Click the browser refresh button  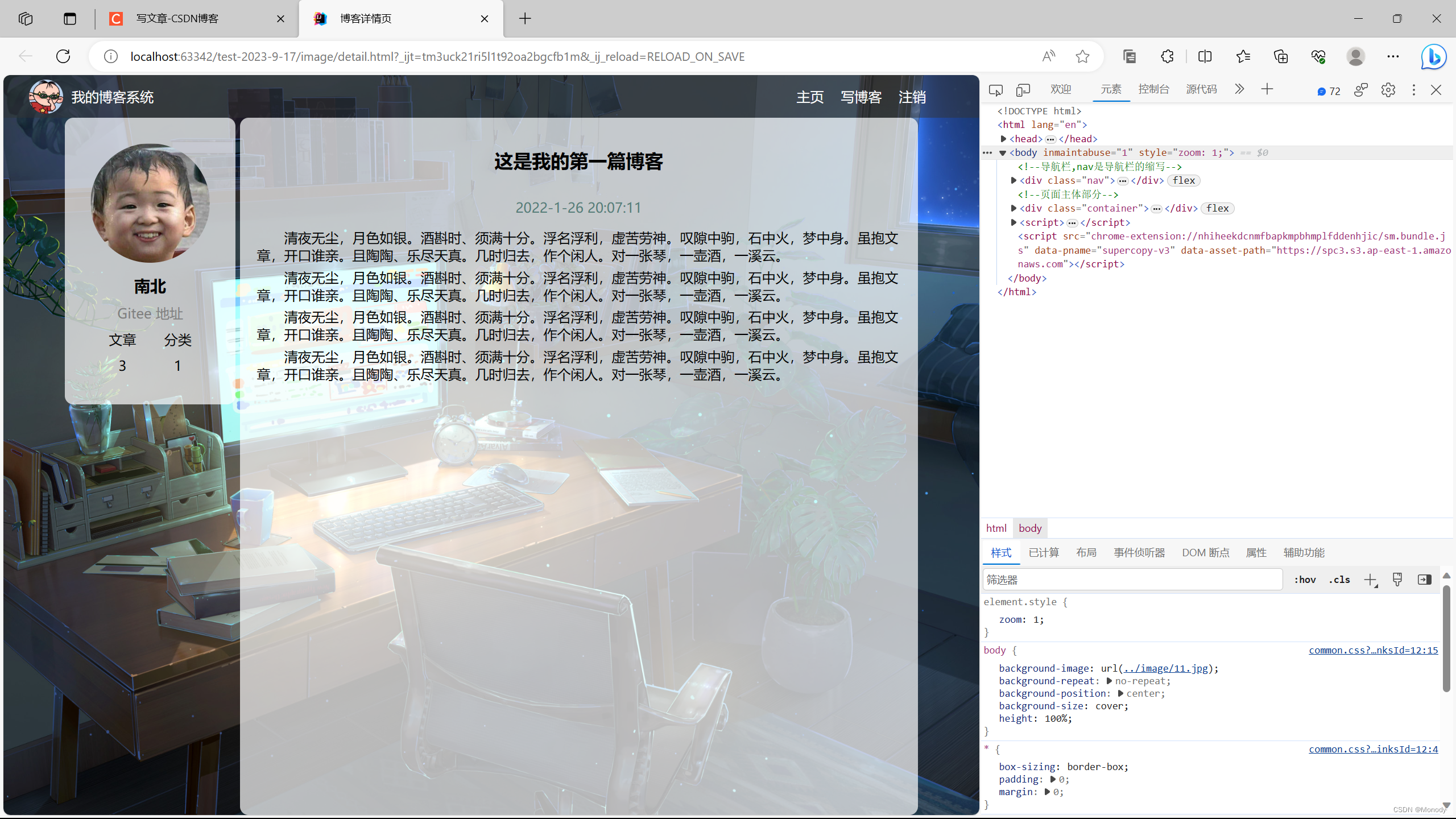point(63,56)
